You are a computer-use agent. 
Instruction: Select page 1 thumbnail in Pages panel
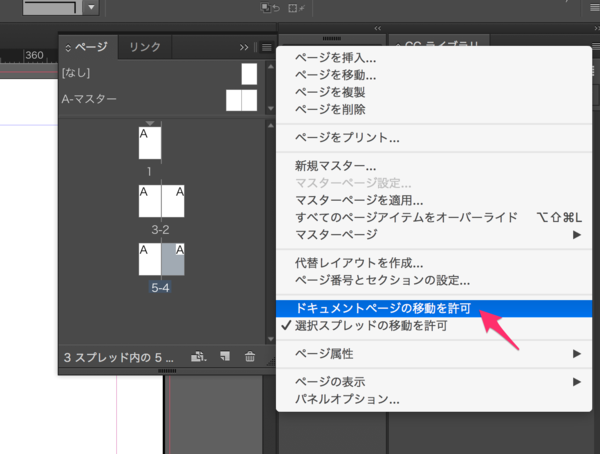coord(150,142)
